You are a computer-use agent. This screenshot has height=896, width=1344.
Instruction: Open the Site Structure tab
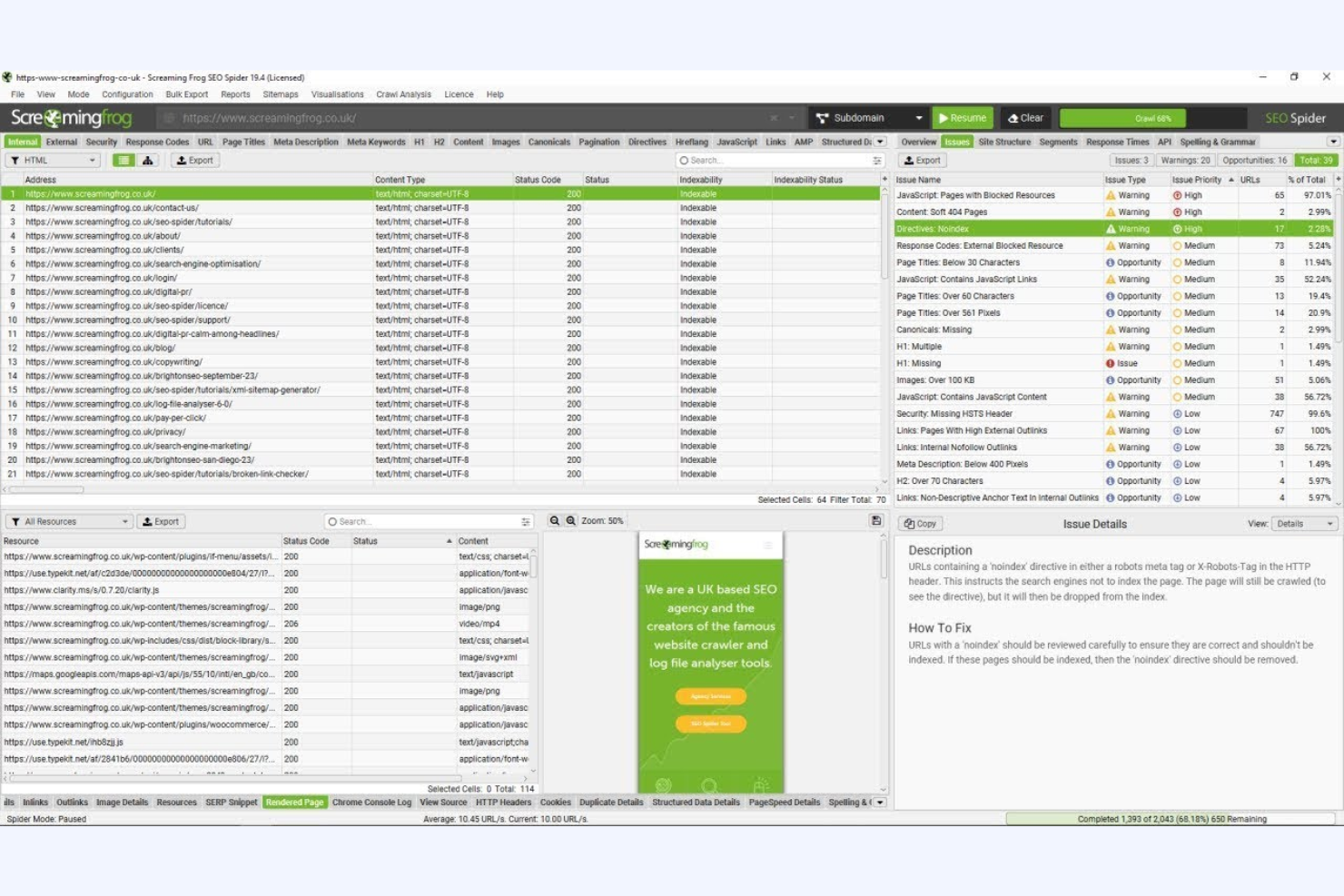[1004, 142]
